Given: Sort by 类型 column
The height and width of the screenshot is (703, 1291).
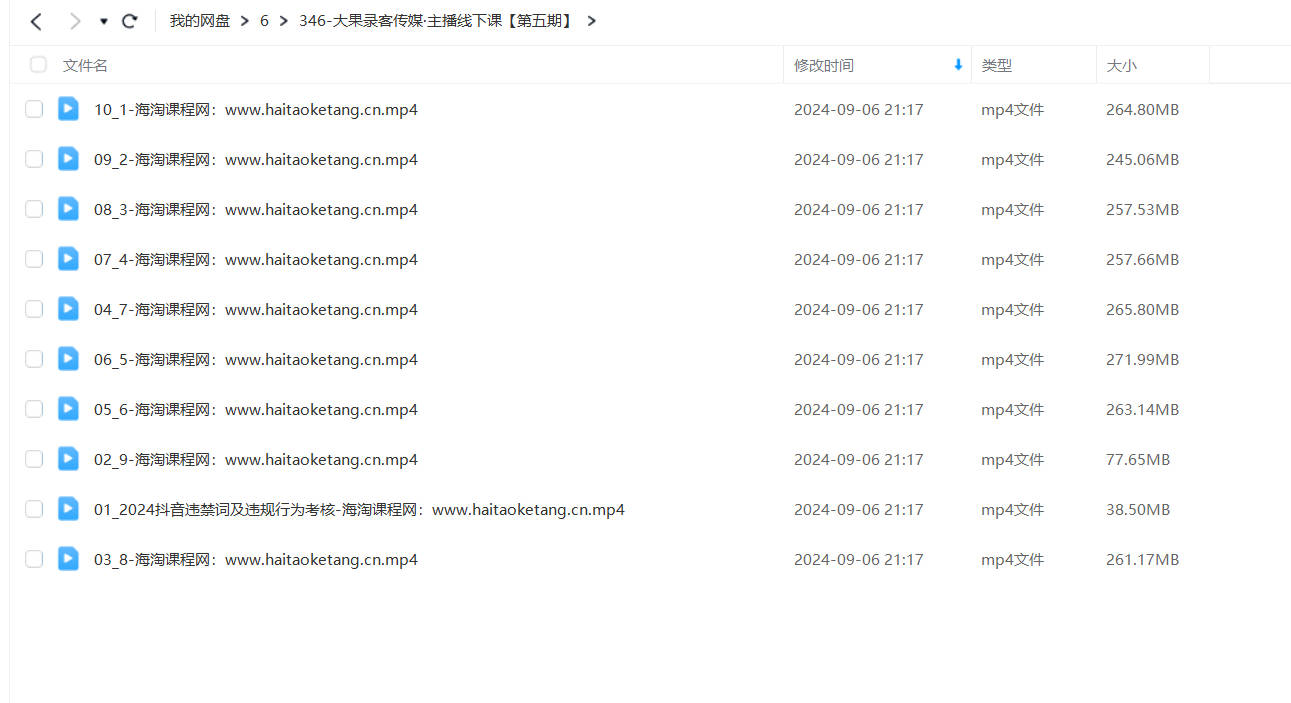Looking at the screenshot, I should tap(997, 65).
